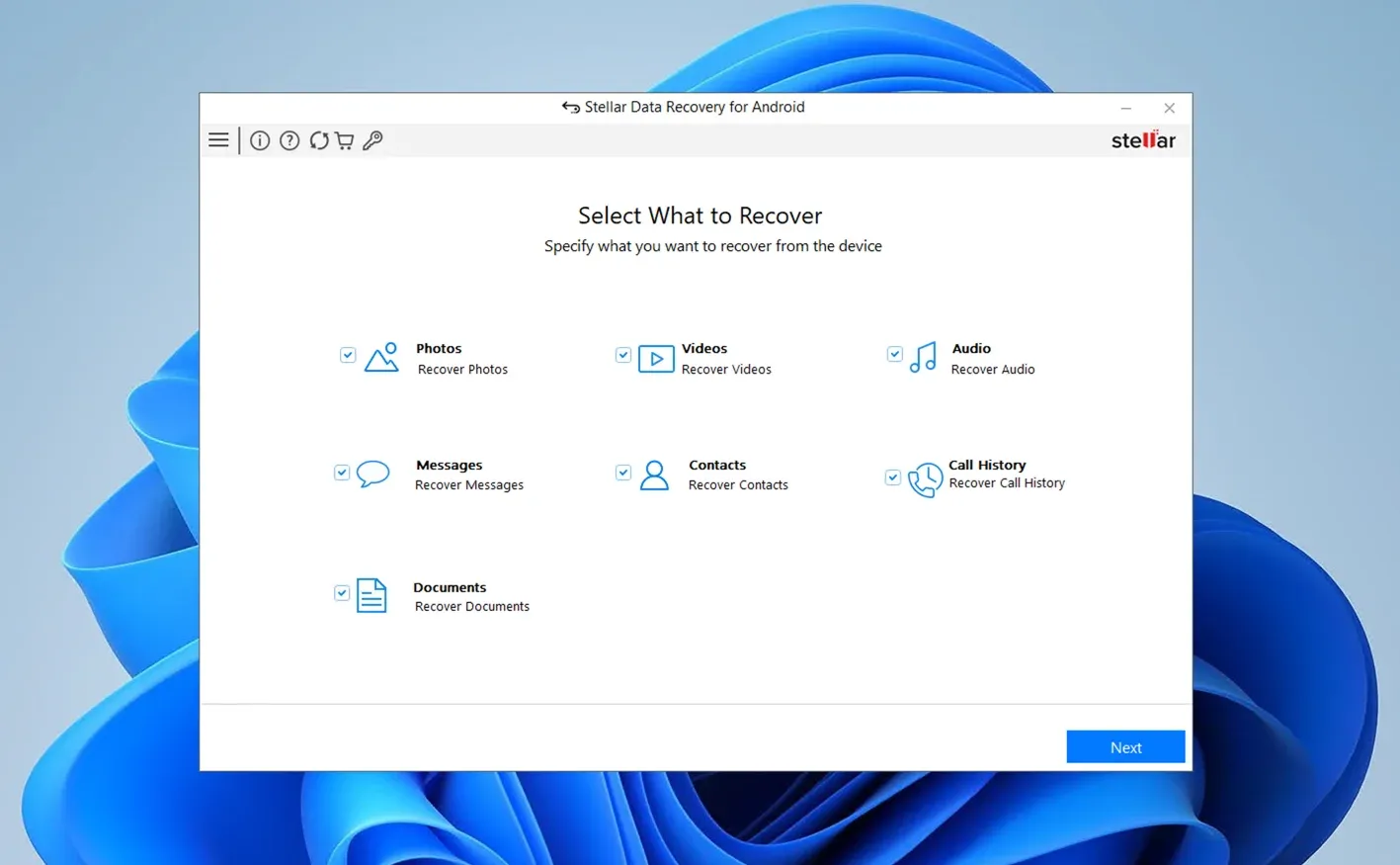This screenshot has height=865, width=1400.
Task: Click the bold "Photos" label
Action: coord(439,349)
